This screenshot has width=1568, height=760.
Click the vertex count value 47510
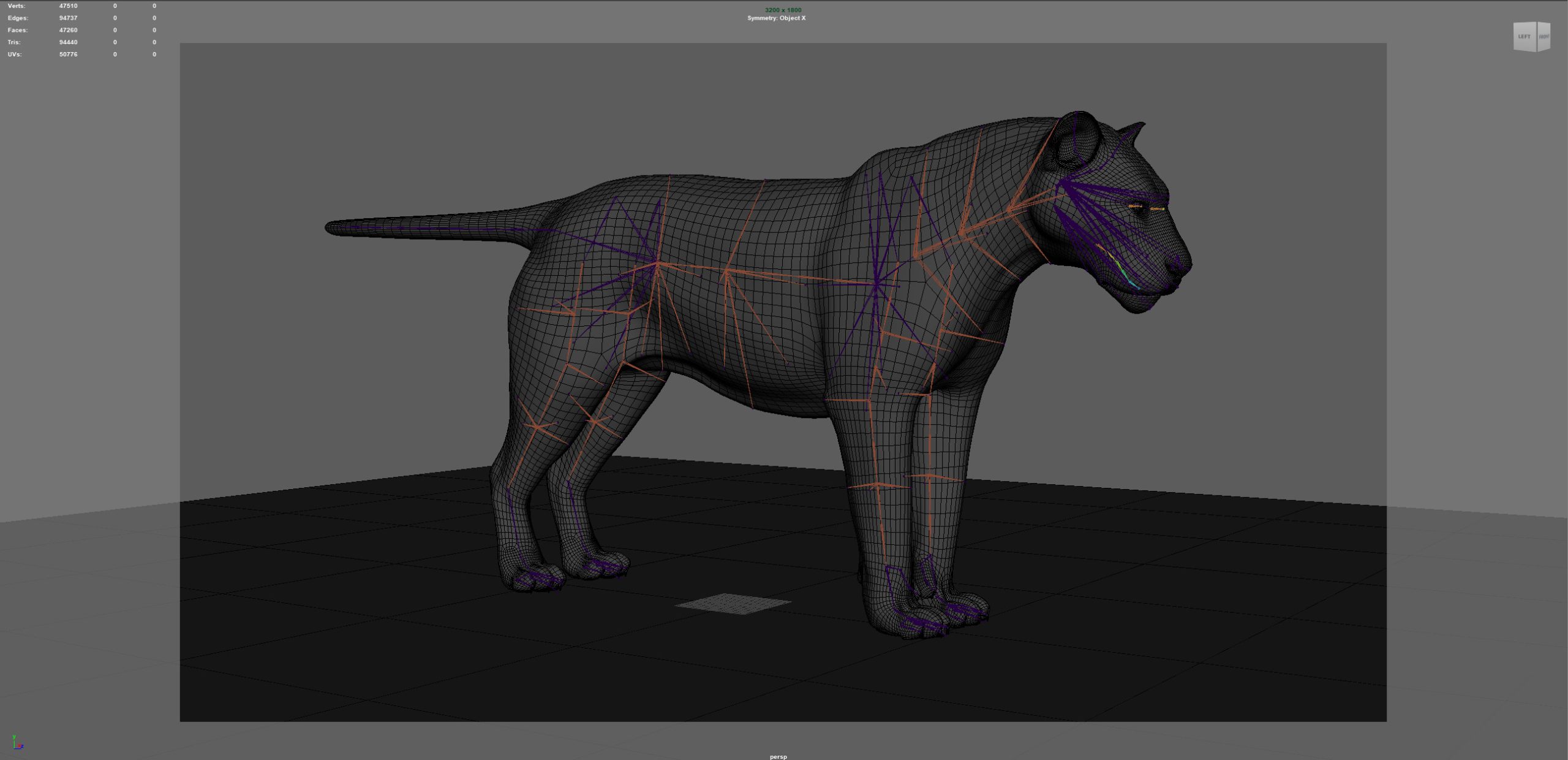pos(68,6)
